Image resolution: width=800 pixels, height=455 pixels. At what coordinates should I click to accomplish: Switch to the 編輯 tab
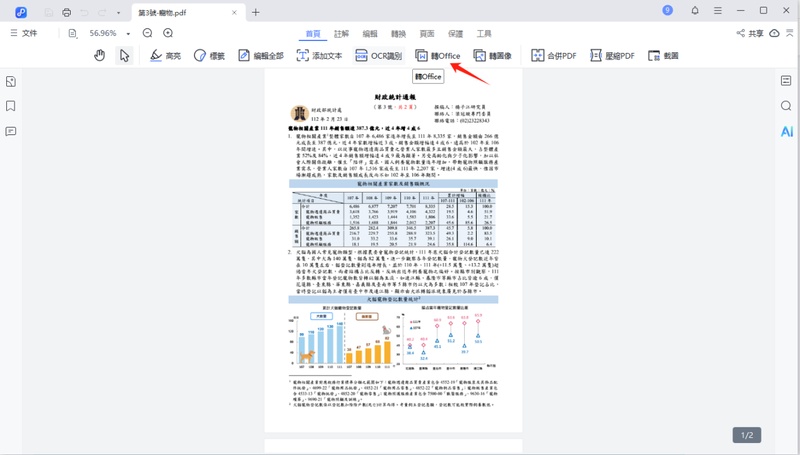(x=370, y=34)
